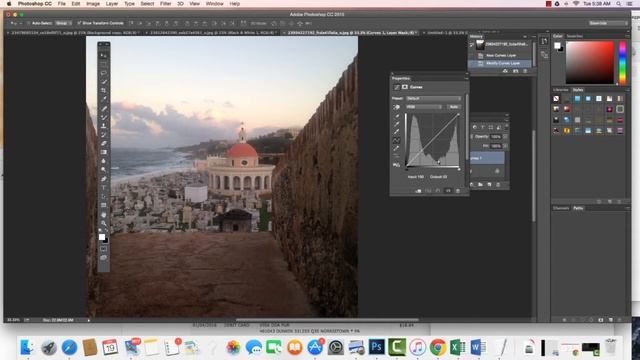Open the Image menu
Screen dimensions: 640x360
[x=93, y=4]
